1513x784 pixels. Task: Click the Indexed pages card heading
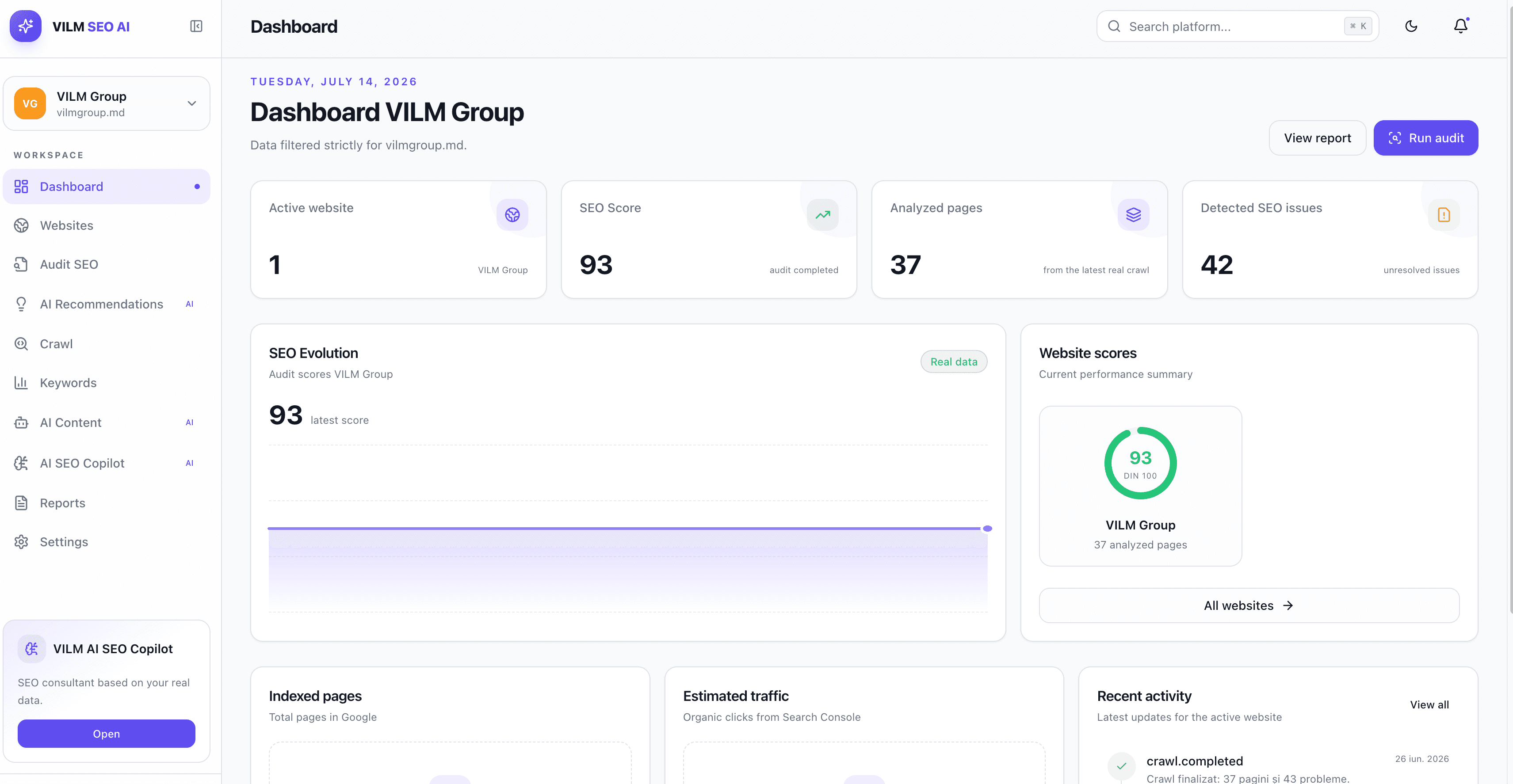click(315, 696)
